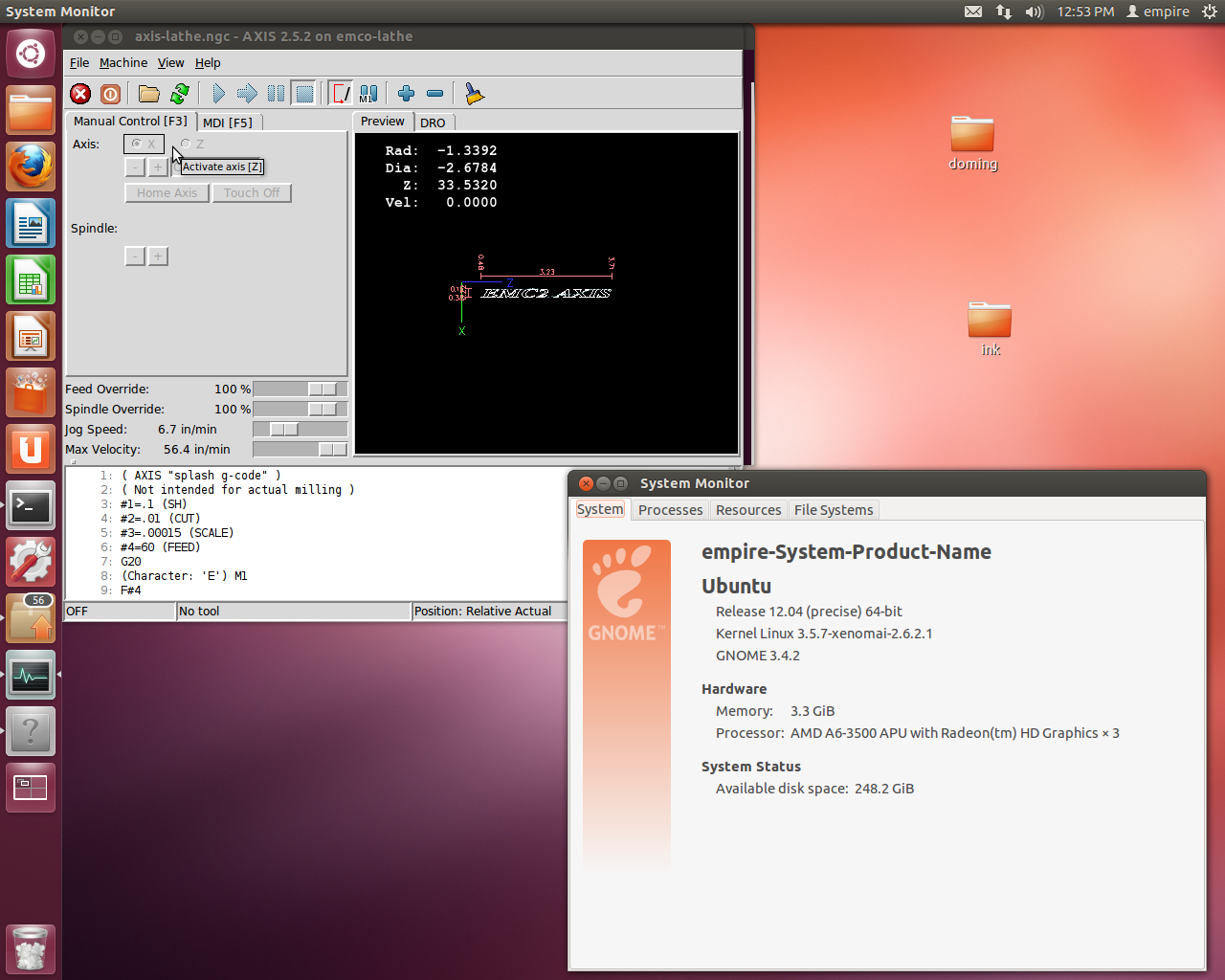
Task: Click the axis jog minus button
Action: (135, 167)
